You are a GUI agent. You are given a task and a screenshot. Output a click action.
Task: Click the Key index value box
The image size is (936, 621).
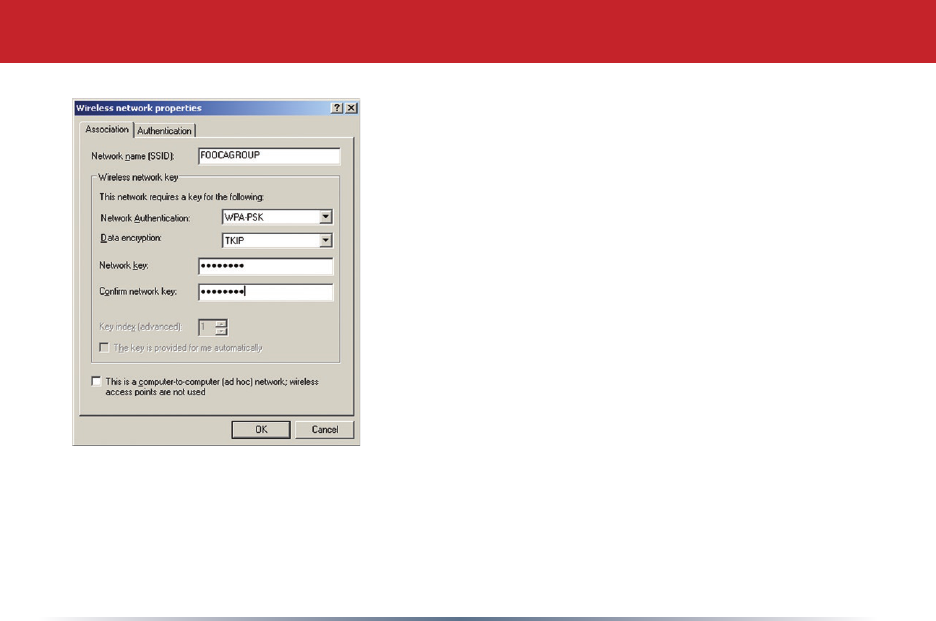[x=207, y=327]
